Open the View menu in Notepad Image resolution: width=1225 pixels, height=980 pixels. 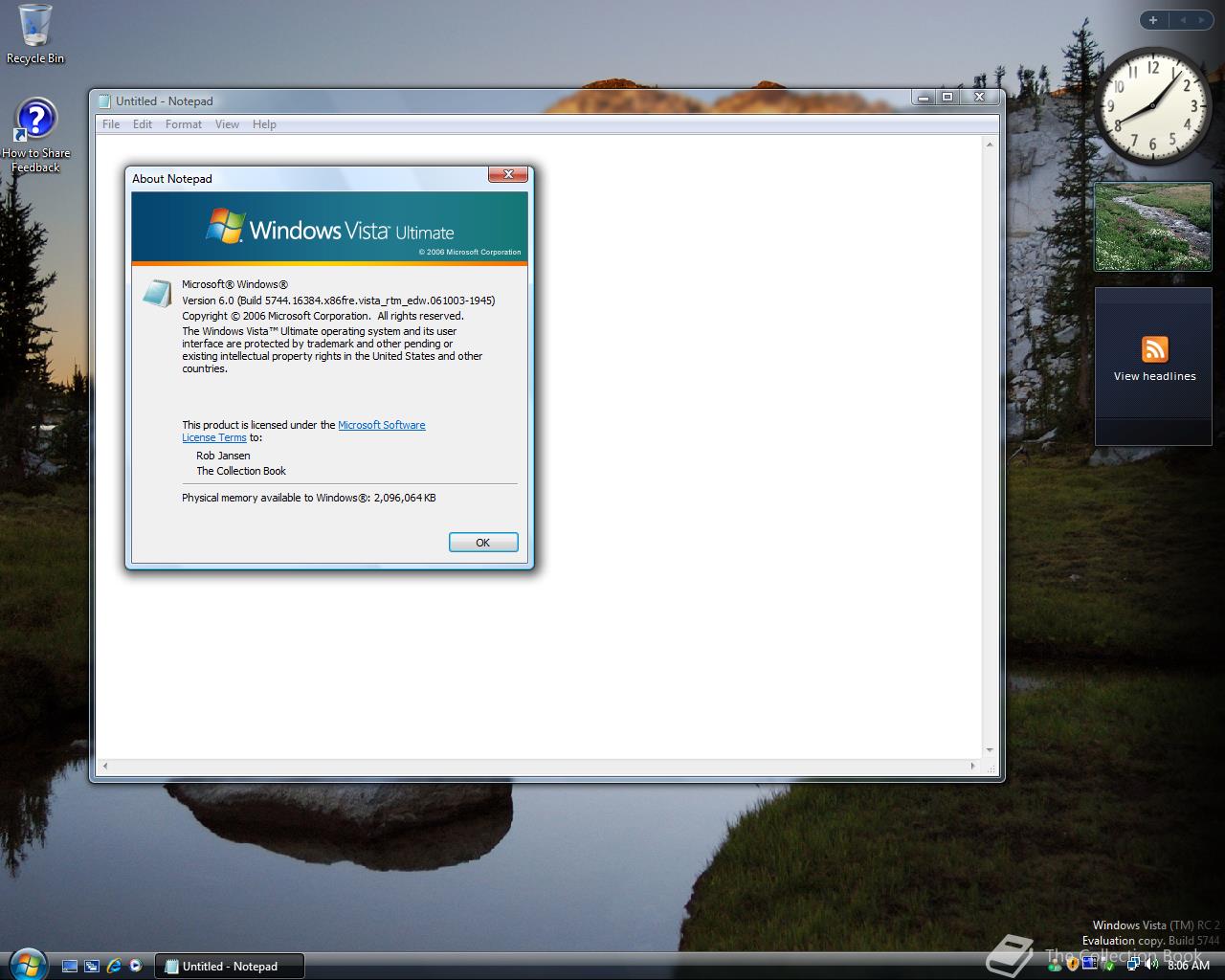coord(227,124)
